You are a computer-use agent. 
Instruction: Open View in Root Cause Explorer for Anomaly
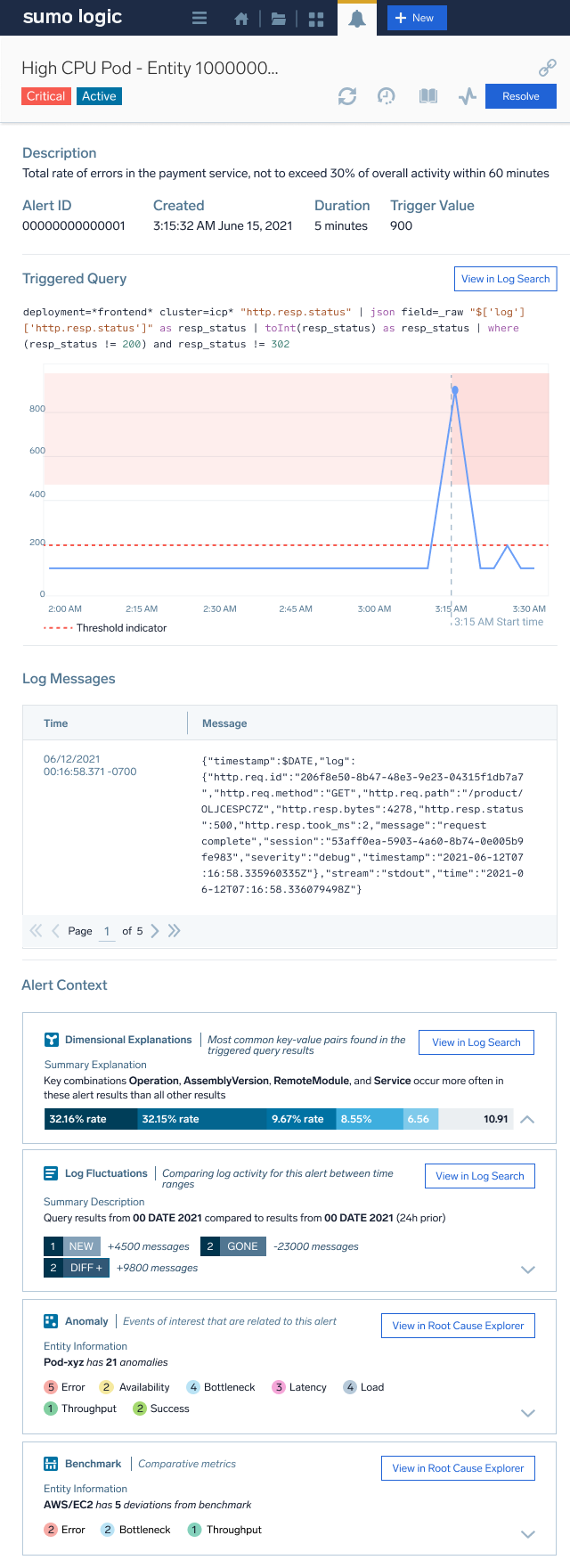tap(458, 1325)
